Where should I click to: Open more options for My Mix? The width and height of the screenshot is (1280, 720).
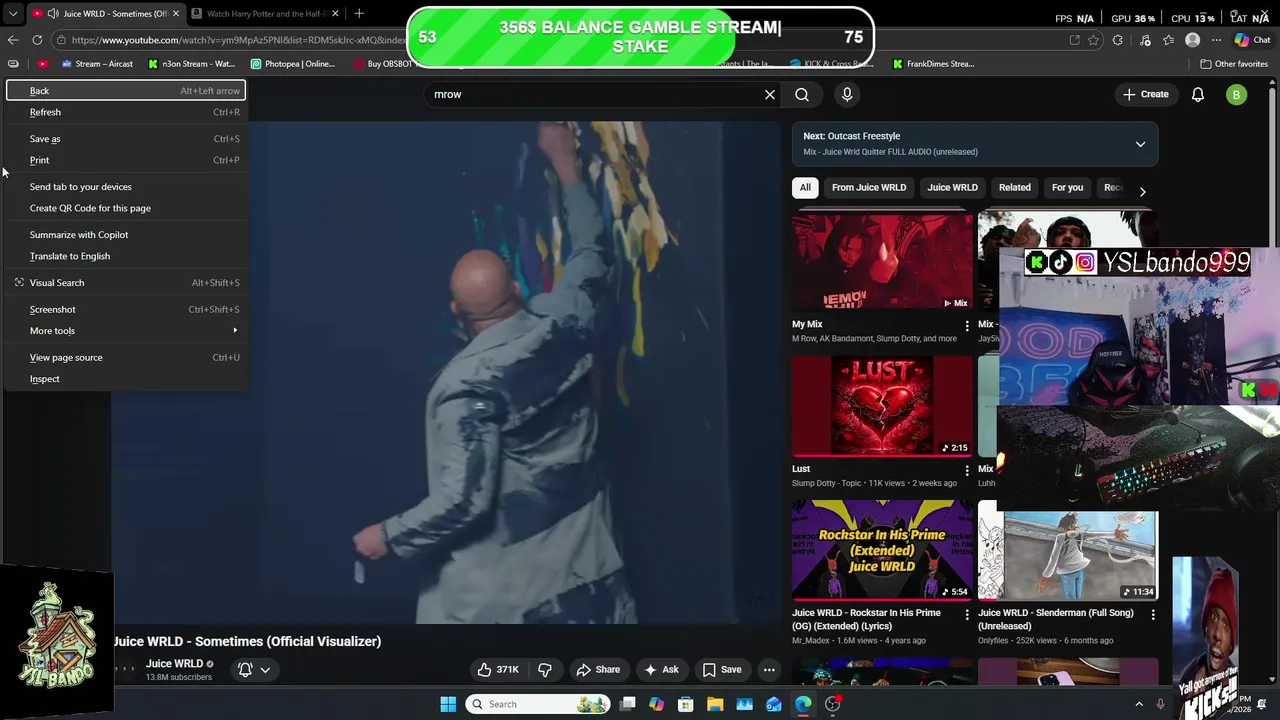(x=967, y=326)
